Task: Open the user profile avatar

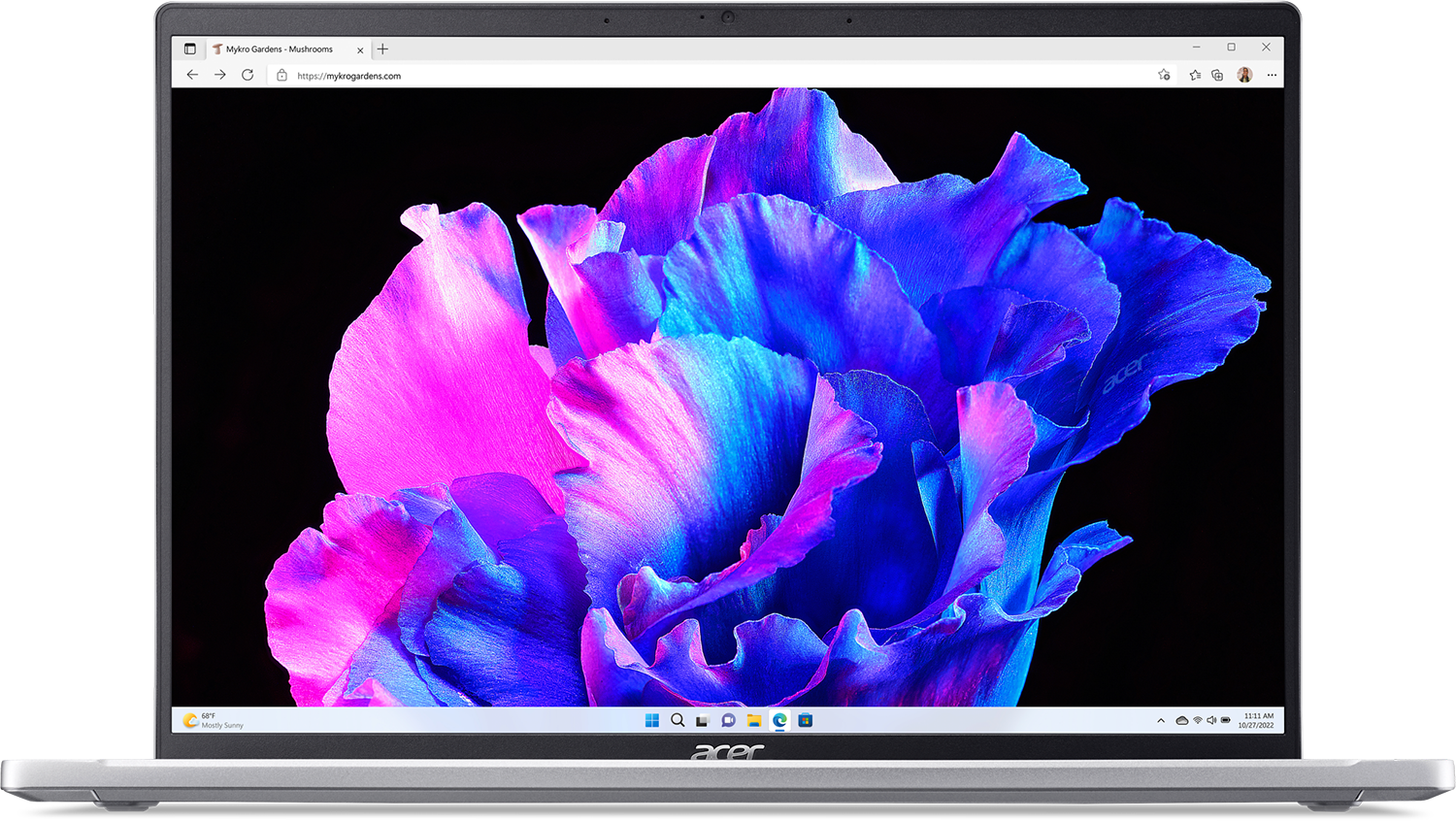Action: point(1244,75)
